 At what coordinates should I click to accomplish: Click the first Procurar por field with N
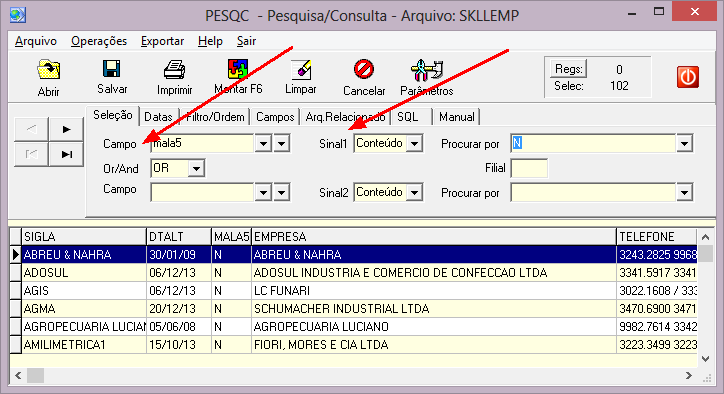(593, 144)
